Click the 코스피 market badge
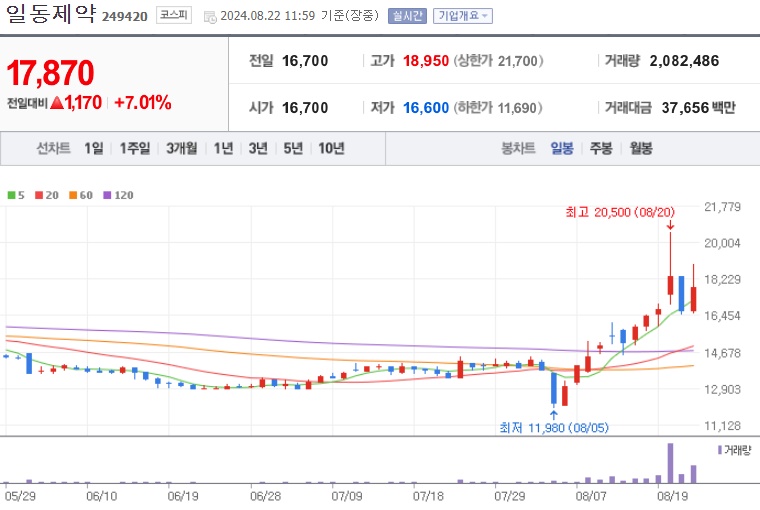The width and height of the screenshot is (760, 510). (174, 16)
